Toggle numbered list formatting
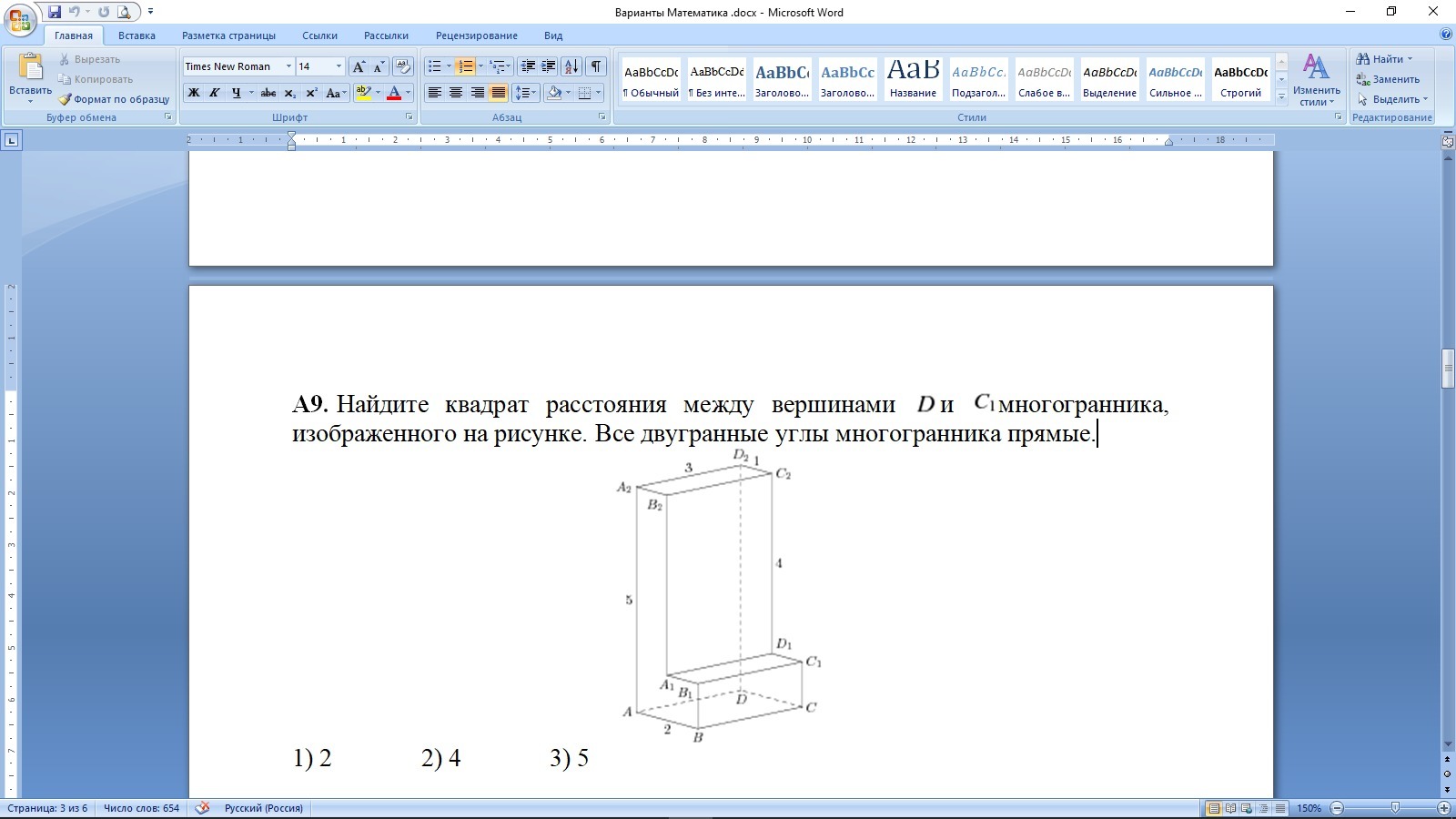This screenshot has height=819, width=1456. click(x=465, y=66)
